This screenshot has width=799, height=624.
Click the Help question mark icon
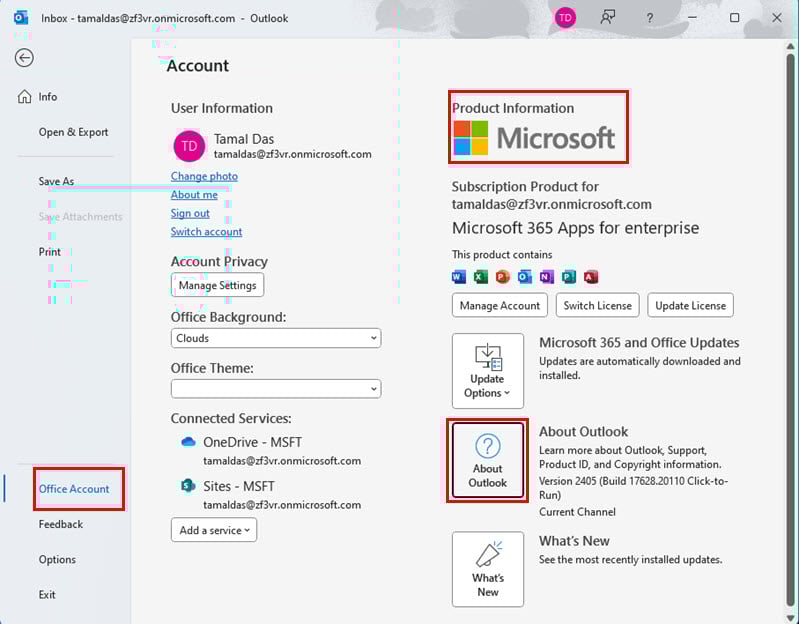tap(649, 18)
